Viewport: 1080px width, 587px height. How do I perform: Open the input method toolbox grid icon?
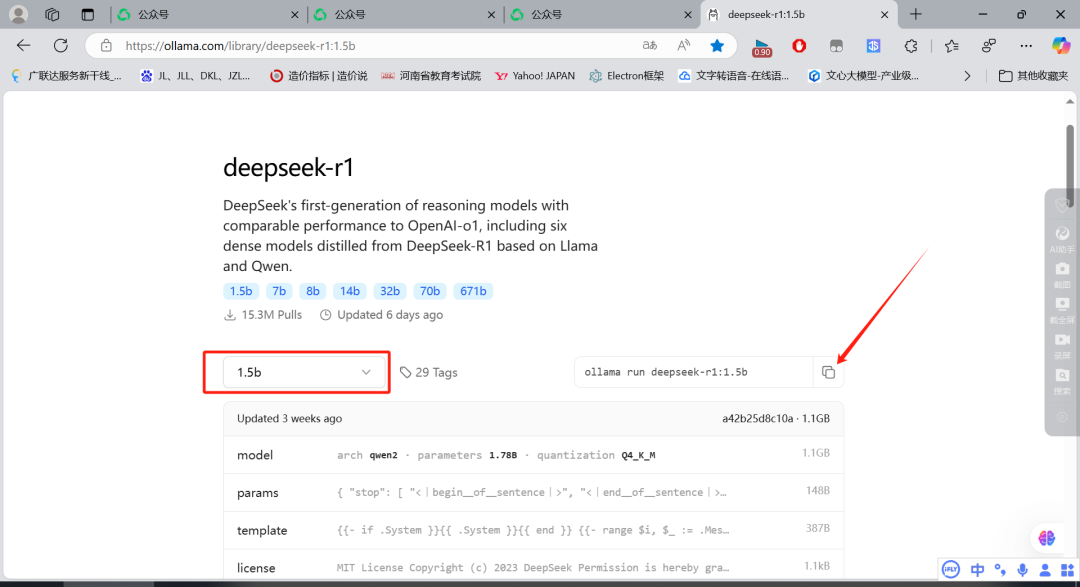point(1067,570)
